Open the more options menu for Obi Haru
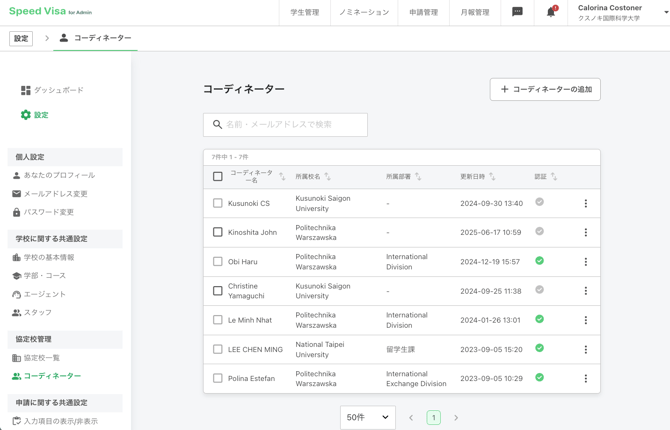The width and height of the screenshot is (670, 430). point(586,262)
